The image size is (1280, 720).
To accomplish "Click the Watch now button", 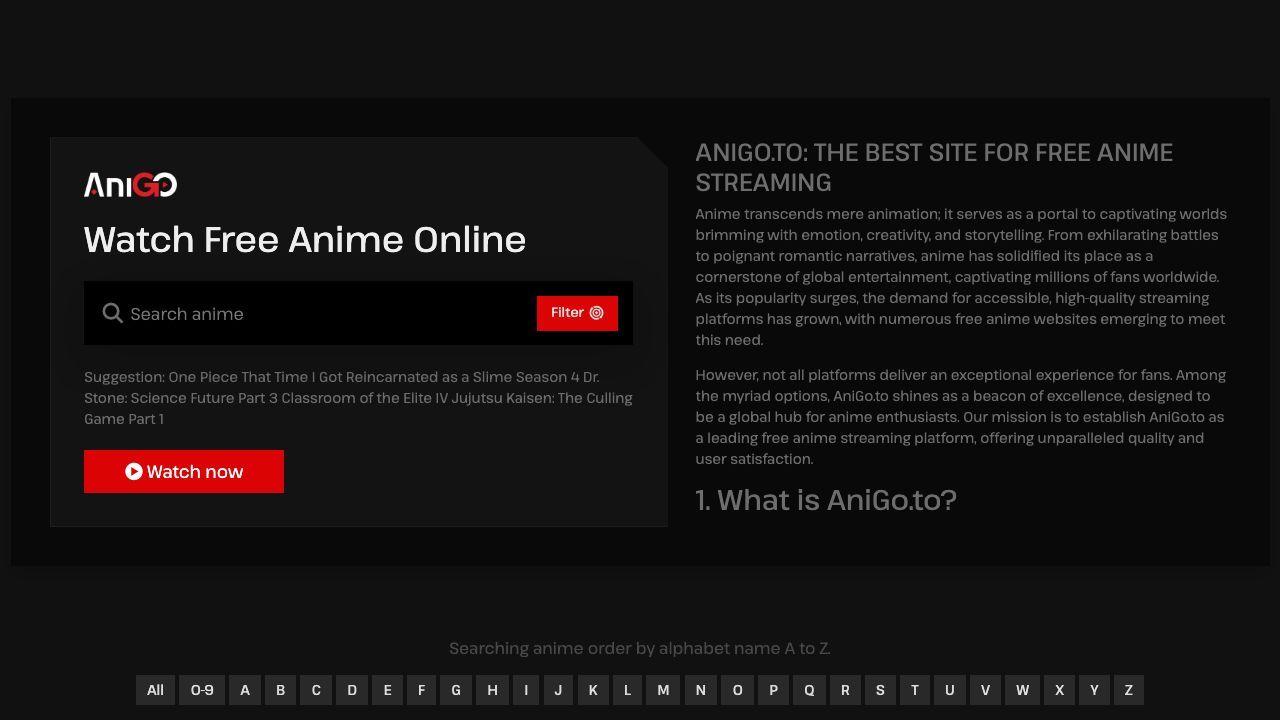I will pos(184,471).
